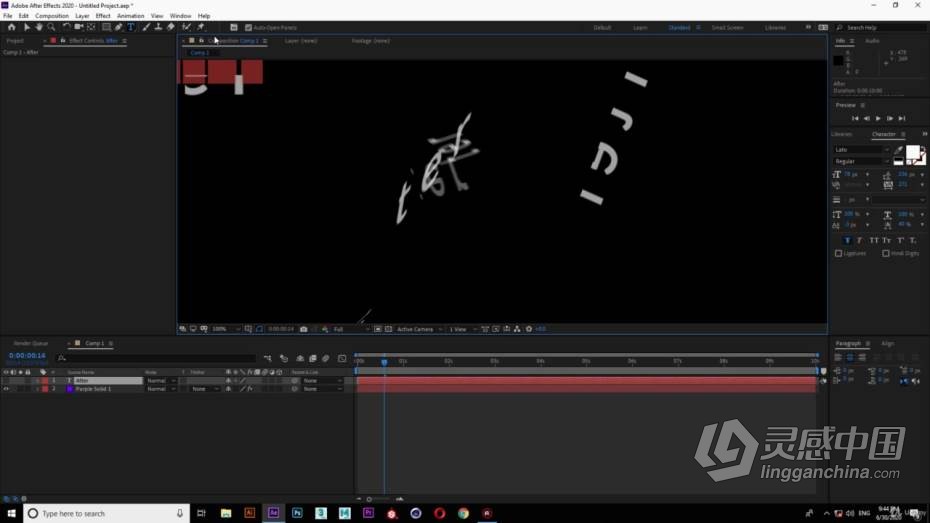Viewport: 930px width, 523px height.
Task: Select the Puppet Pin tool
Action: 201,27
